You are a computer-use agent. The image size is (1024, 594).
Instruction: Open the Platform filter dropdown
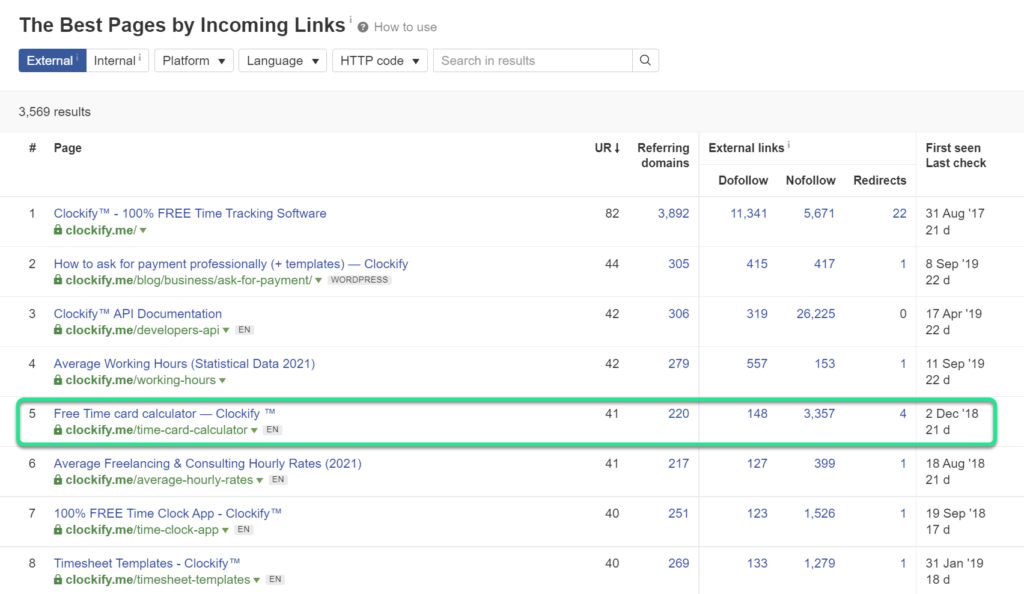pyautogui.click(x=194, y=60)
